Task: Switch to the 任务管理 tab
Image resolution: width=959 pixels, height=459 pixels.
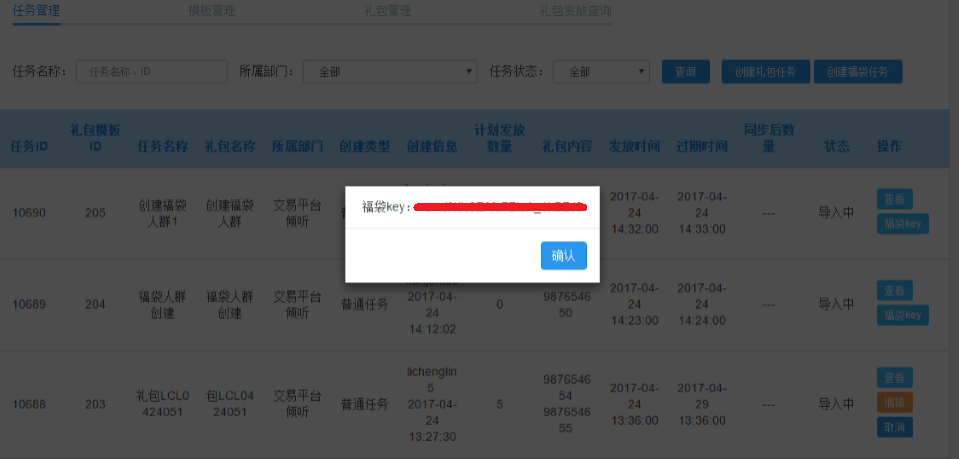Action: click(x=36, y=11)
